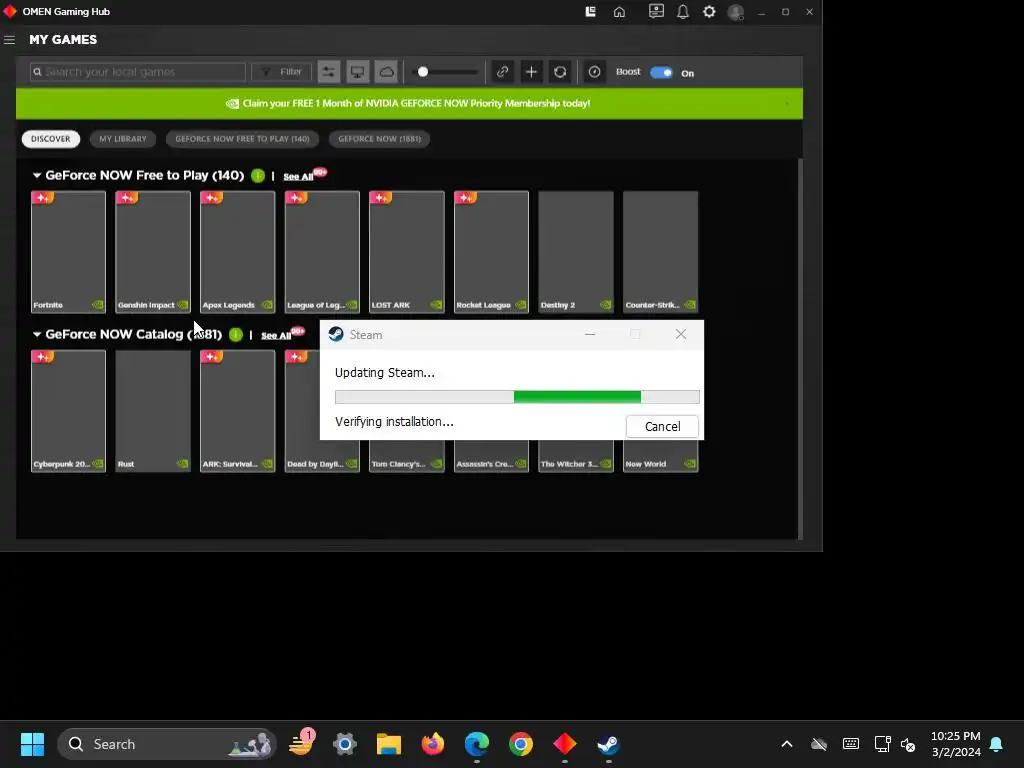Open the feedback chat icon in title bar
1024x768 pixels.
(656, 12)
